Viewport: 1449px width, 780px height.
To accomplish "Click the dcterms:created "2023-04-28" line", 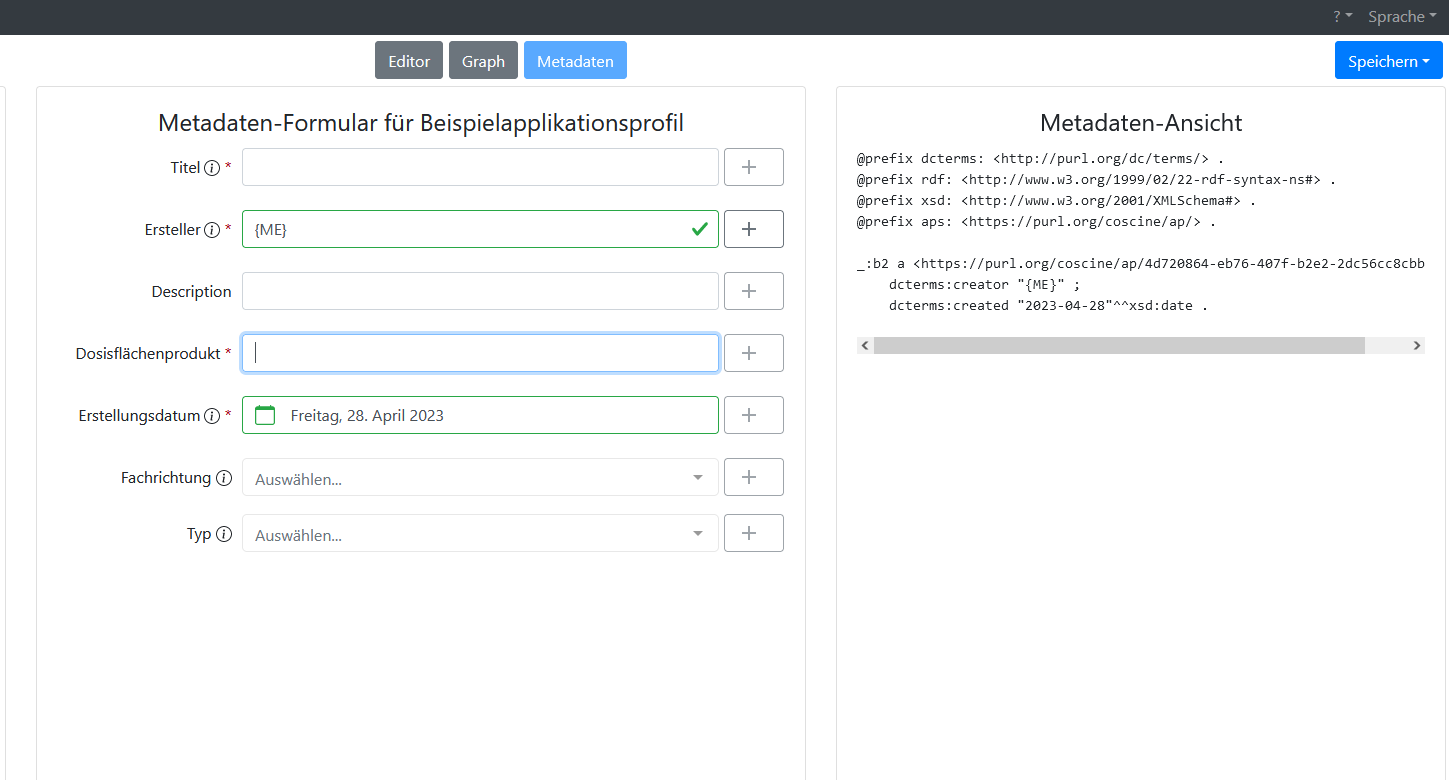I will click(1048, 305).
